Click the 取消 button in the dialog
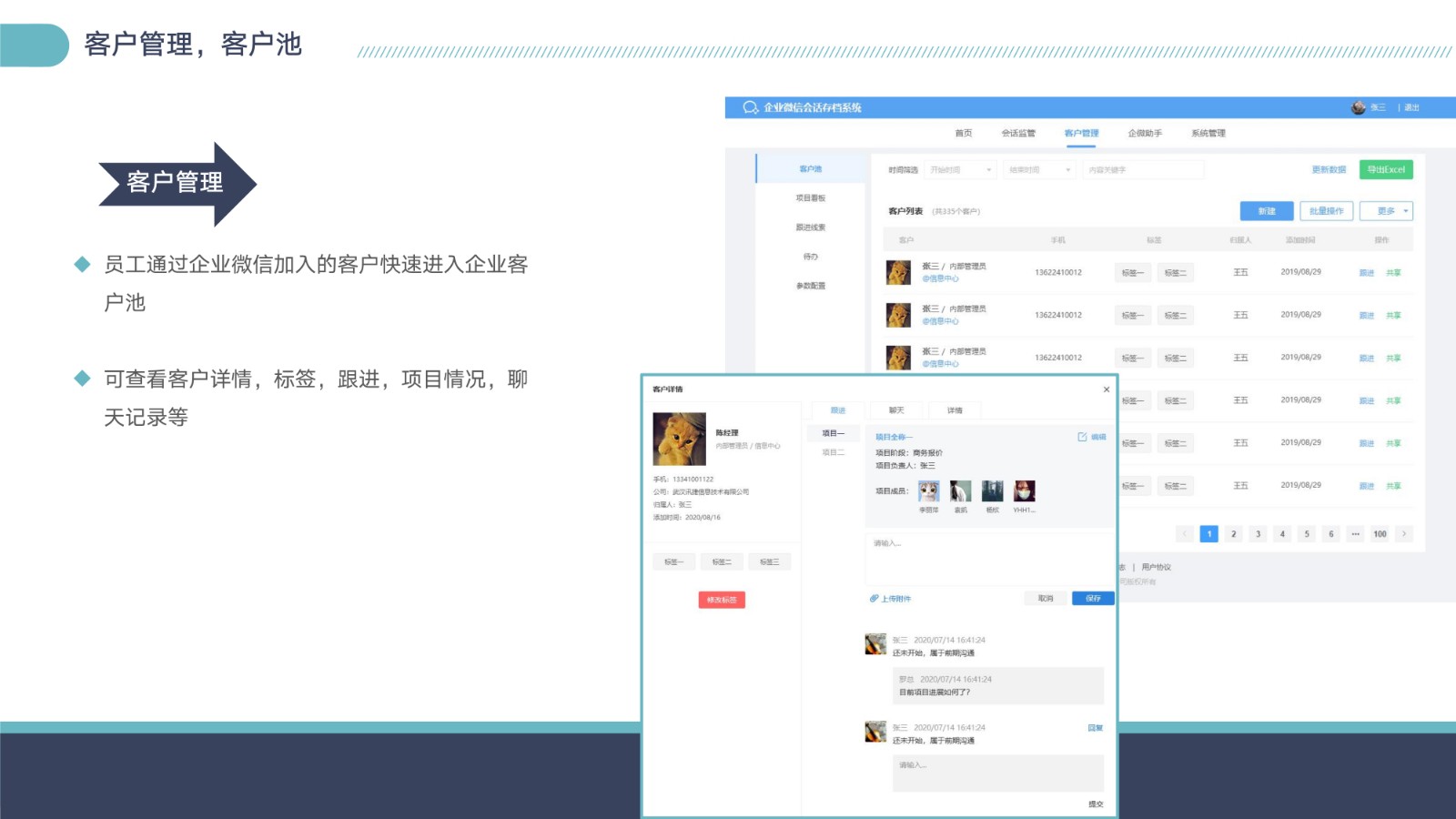This screenshot has width=1456, height=819. pos(1046,599)
